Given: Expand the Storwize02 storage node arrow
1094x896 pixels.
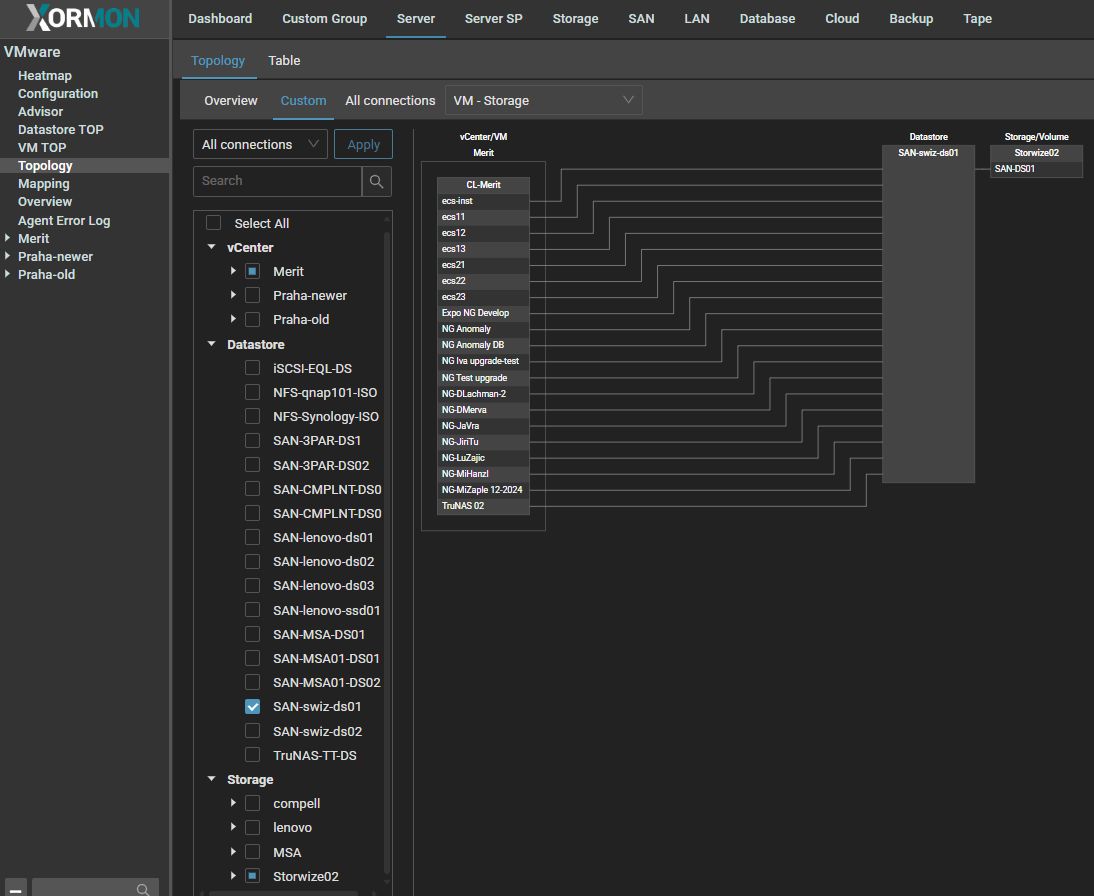Looking at the screenshot, I should 233,876.
